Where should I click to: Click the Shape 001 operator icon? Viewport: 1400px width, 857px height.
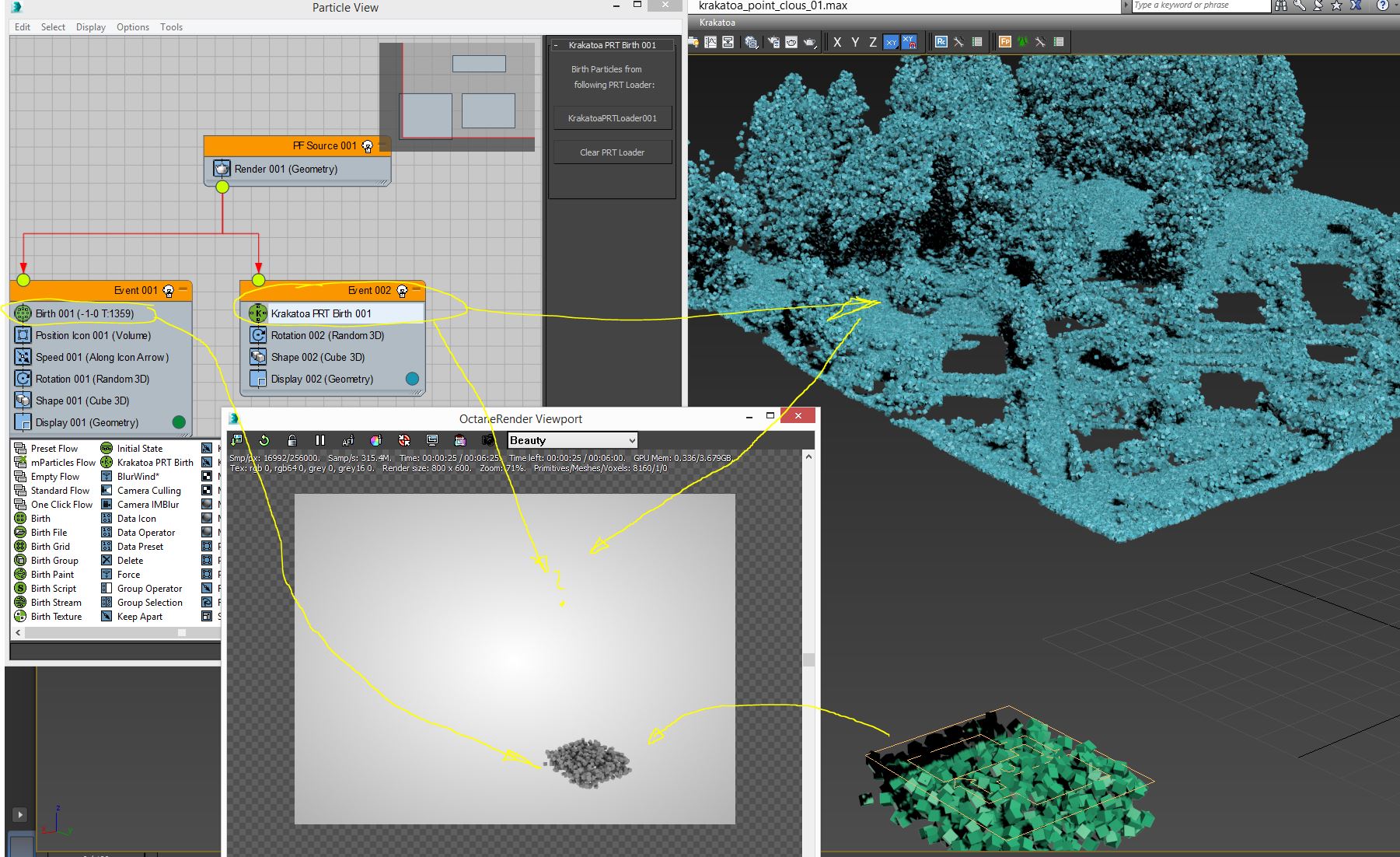23,401
